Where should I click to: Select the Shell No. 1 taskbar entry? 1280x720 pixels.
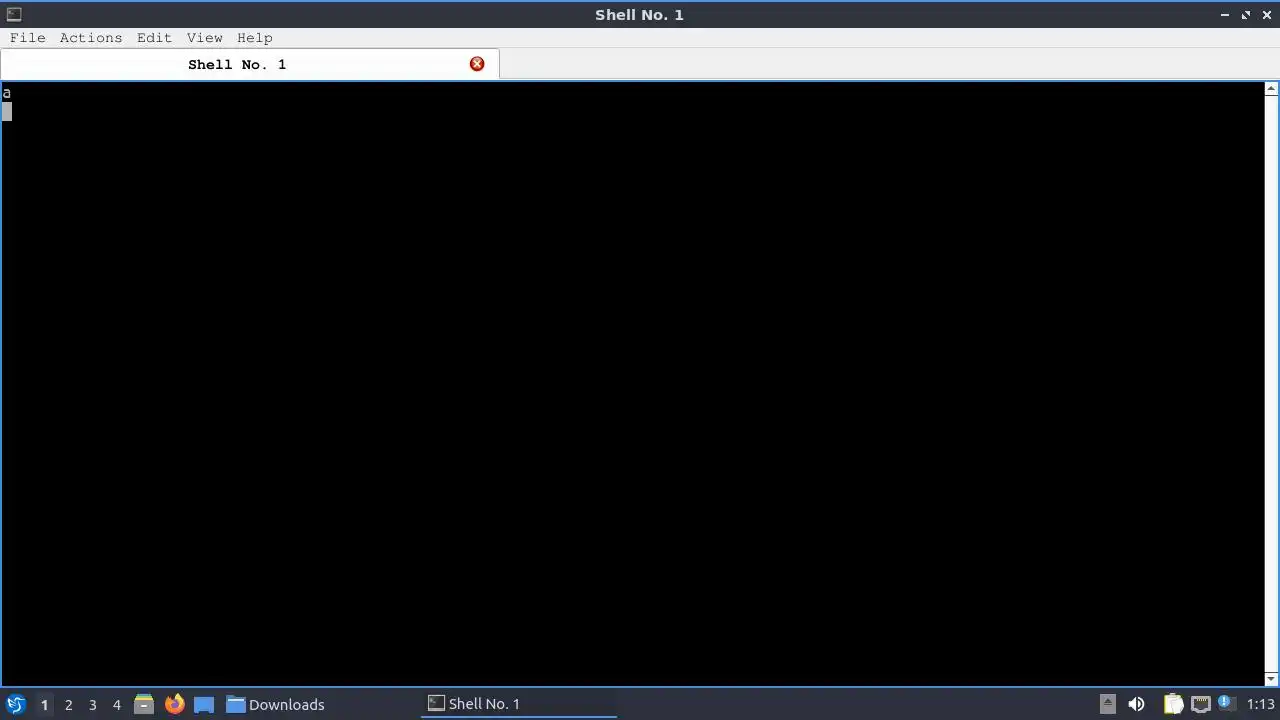[x=519, y=704]
